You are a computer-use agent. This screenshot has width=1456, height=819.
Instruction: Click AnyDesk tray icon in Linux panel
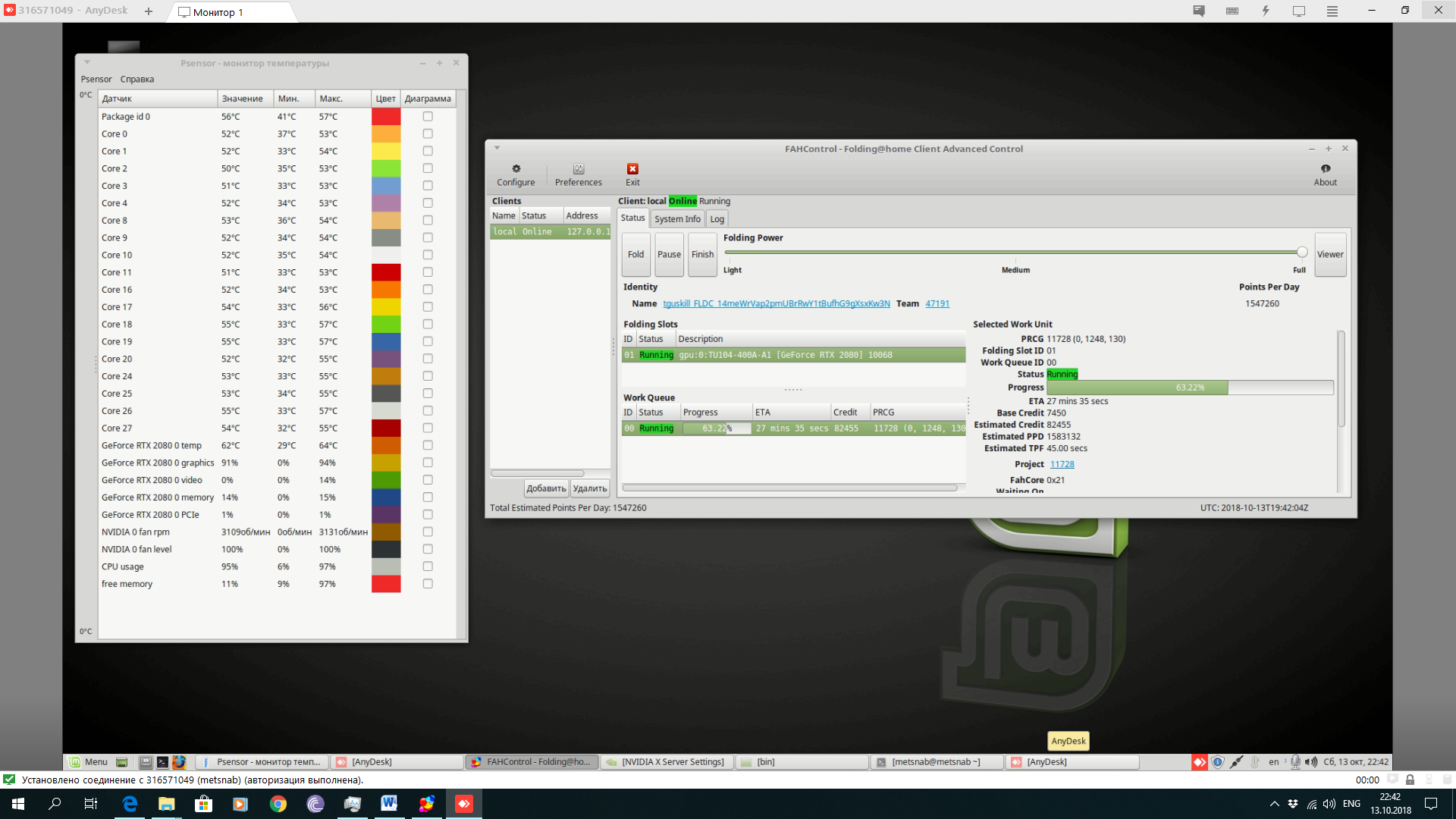tap(1199, 762)
